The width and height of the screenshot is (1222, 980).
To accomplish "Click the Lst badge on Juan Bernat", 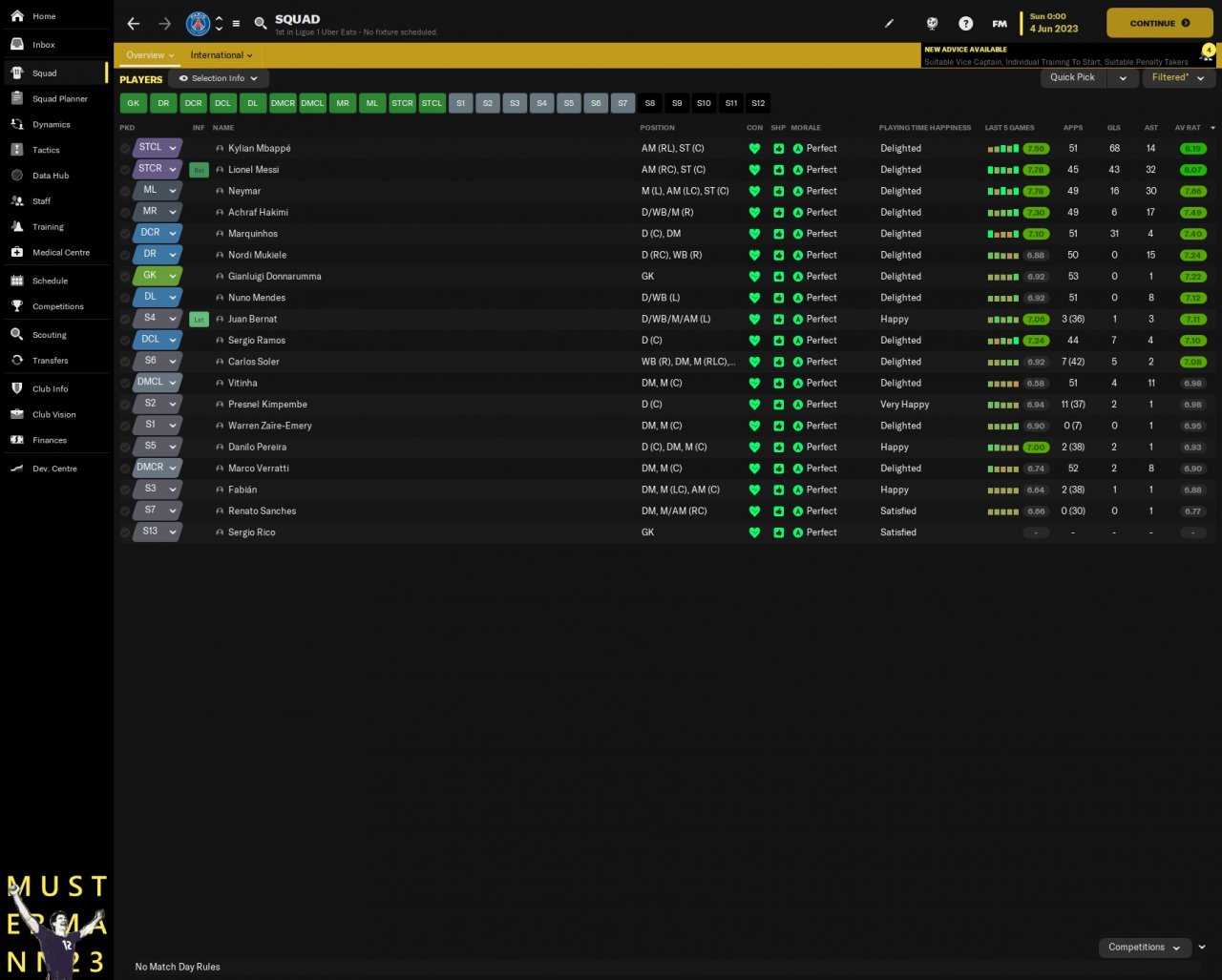I will pos(199,320).
